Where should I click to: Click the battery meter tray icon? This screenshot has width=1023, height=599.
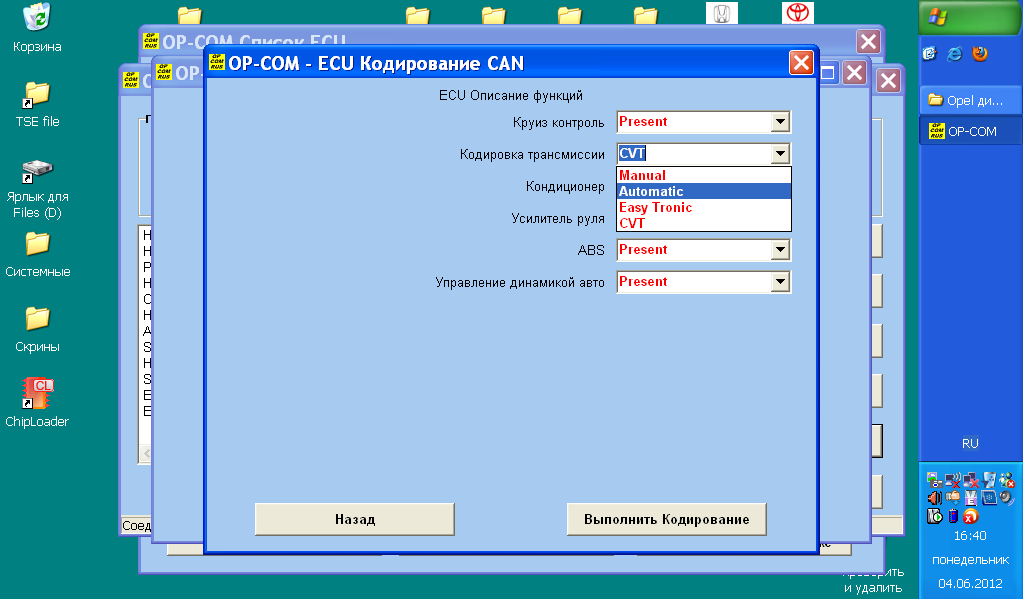pyautogui.click(x=953, y=516)
